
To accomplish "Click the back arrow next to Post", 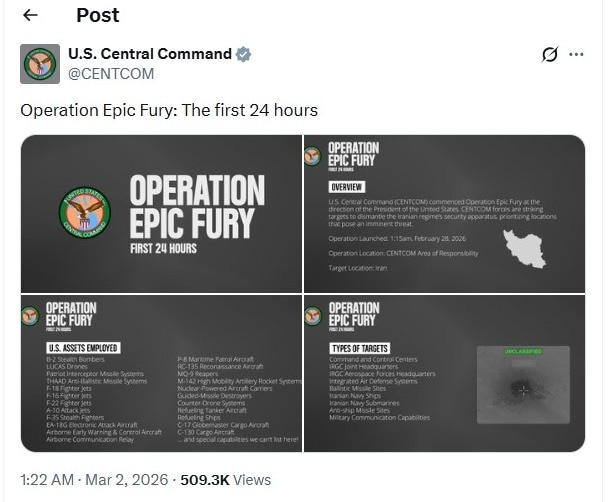I will [x=30, y=15].
